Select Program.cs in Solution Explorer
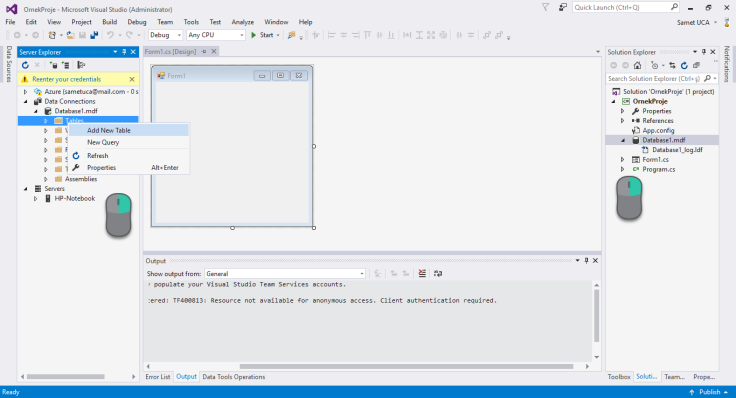This screenshot has width=736, height=398. point(659,169)
